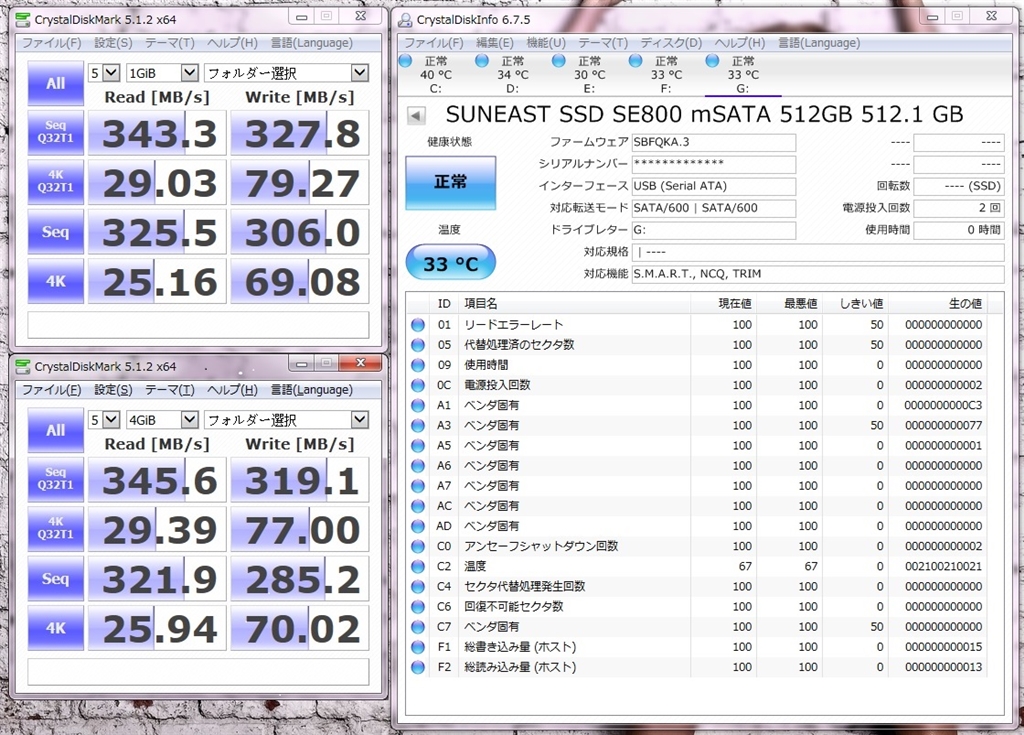Click app icon of the 1GiB CrystalDiskMark window
1024x735 pixels.
click(23, 20)
